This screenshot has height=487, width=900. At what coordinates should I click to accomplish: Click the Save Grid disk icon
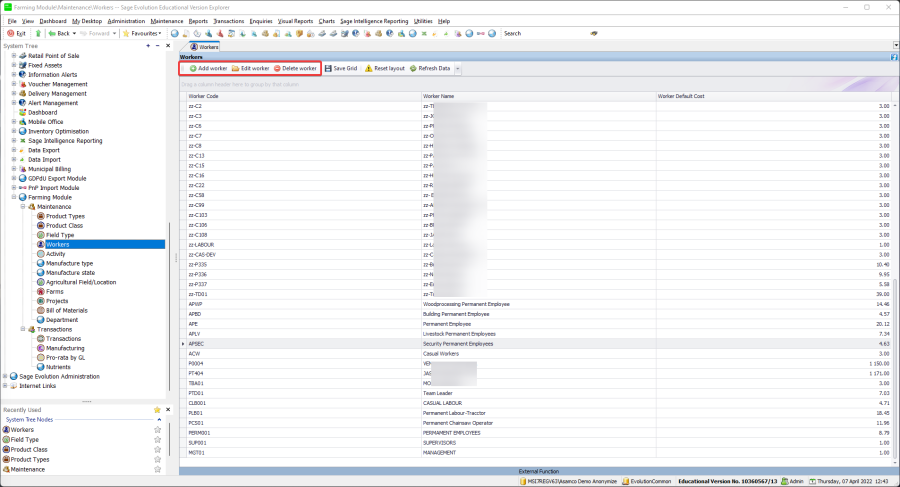click(x=329, y=68)
